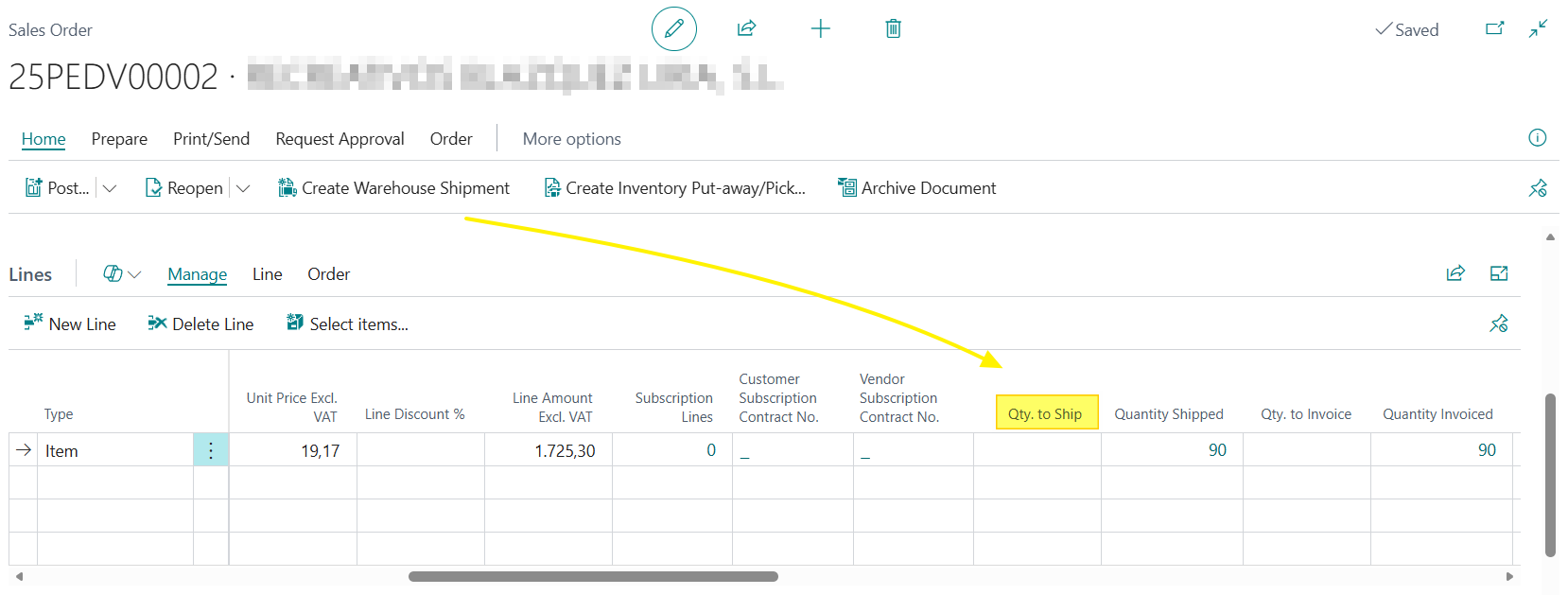This screenshot has width=1568, height=595.
Task: Click Line Discount % cell in Item row
Action: click(x=421, y=450)
